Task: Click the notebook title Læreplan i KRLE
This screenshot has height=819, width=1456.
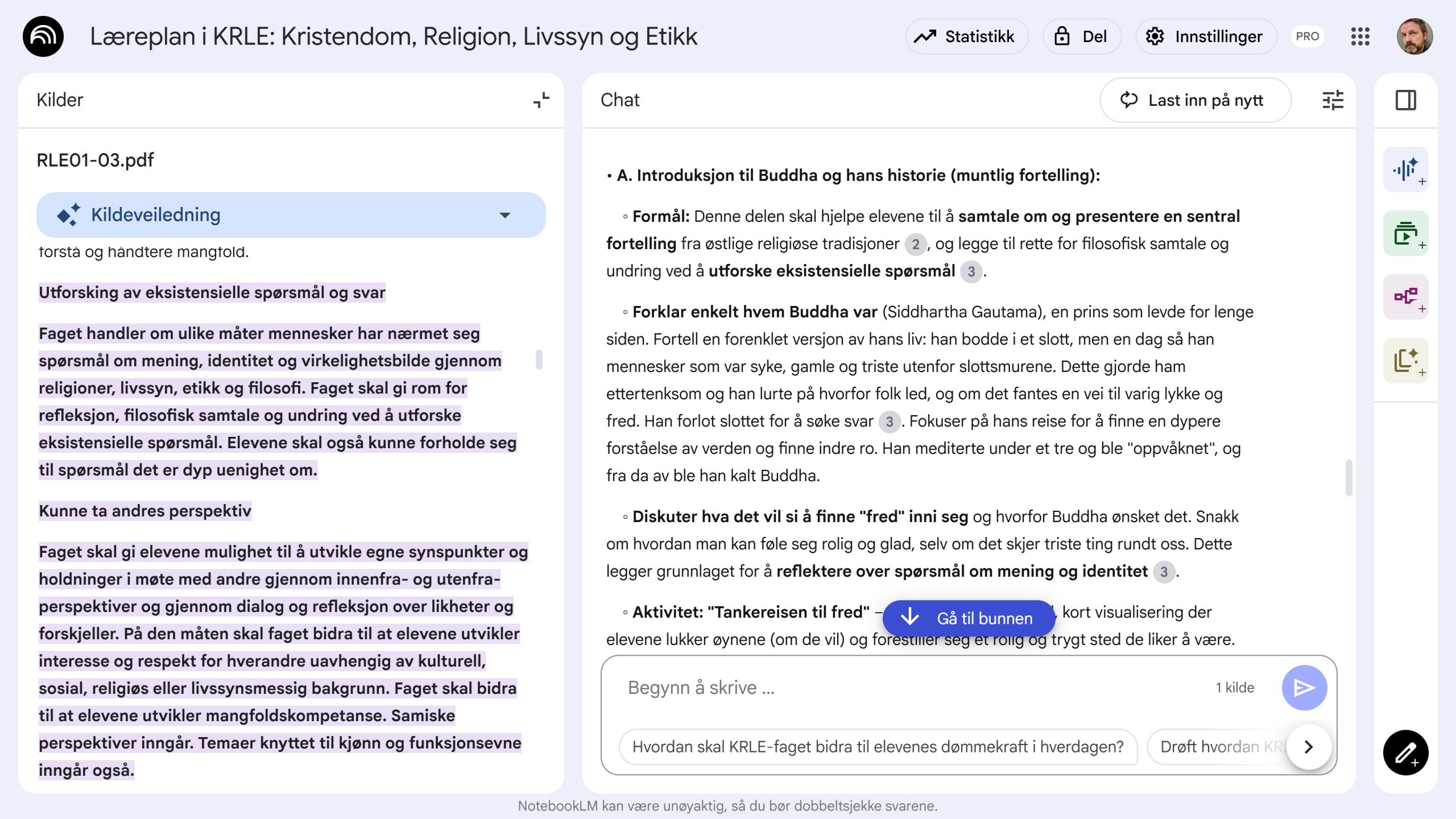Action: 394,36
